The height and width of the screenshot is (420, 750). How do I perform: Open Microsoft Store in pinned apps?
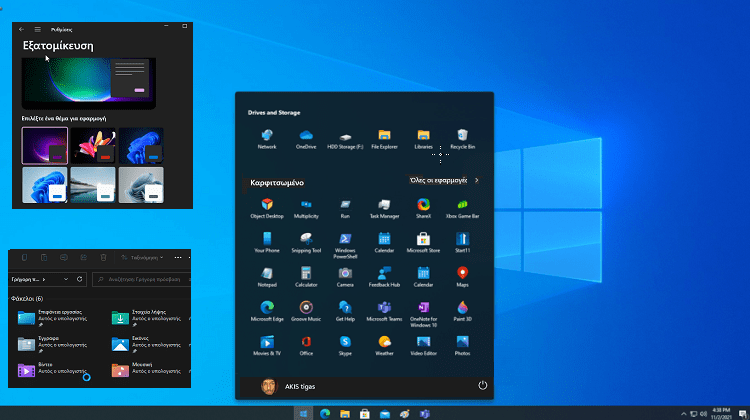tap(423, 243)
